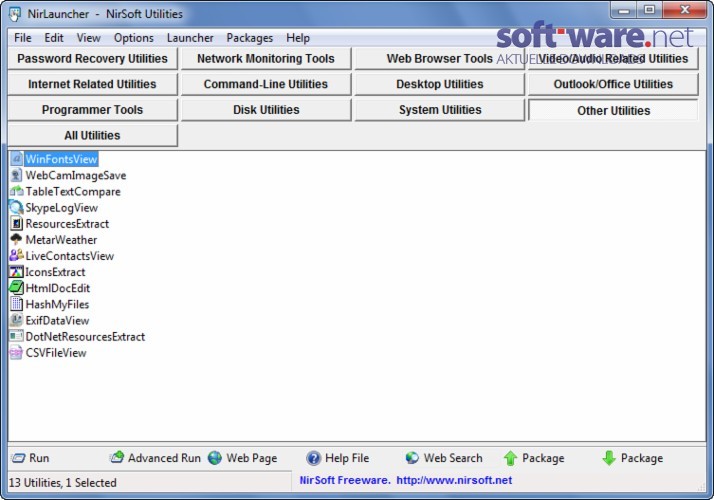
Task: Select DotNetResourcesExtract text in the list
Action: [x=85, y=337]
